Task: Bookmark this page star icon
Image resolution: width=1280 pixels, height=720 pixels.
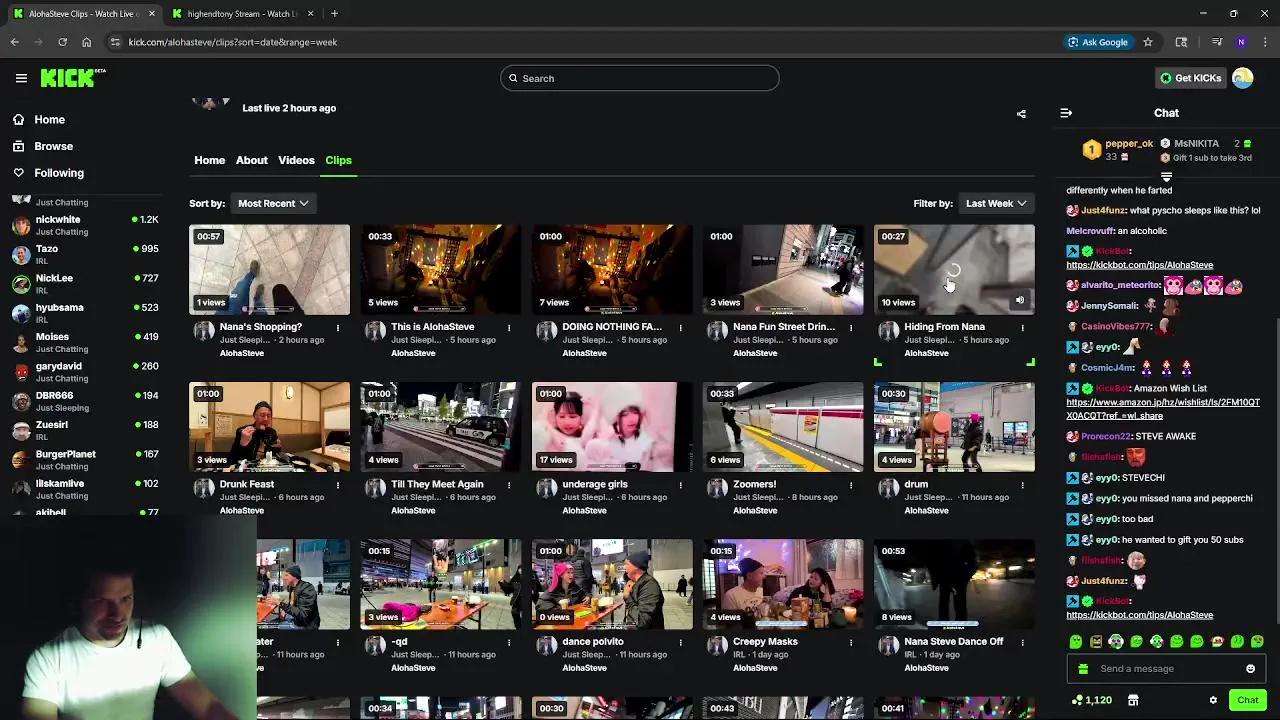Action: [1148, 42]
